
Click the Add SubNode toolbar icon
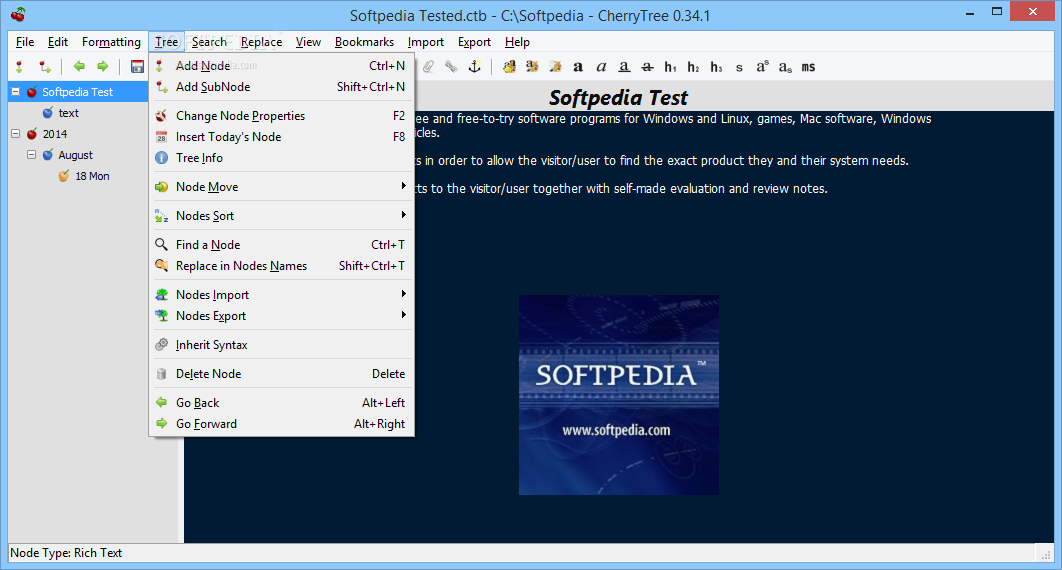pos(45,66)
